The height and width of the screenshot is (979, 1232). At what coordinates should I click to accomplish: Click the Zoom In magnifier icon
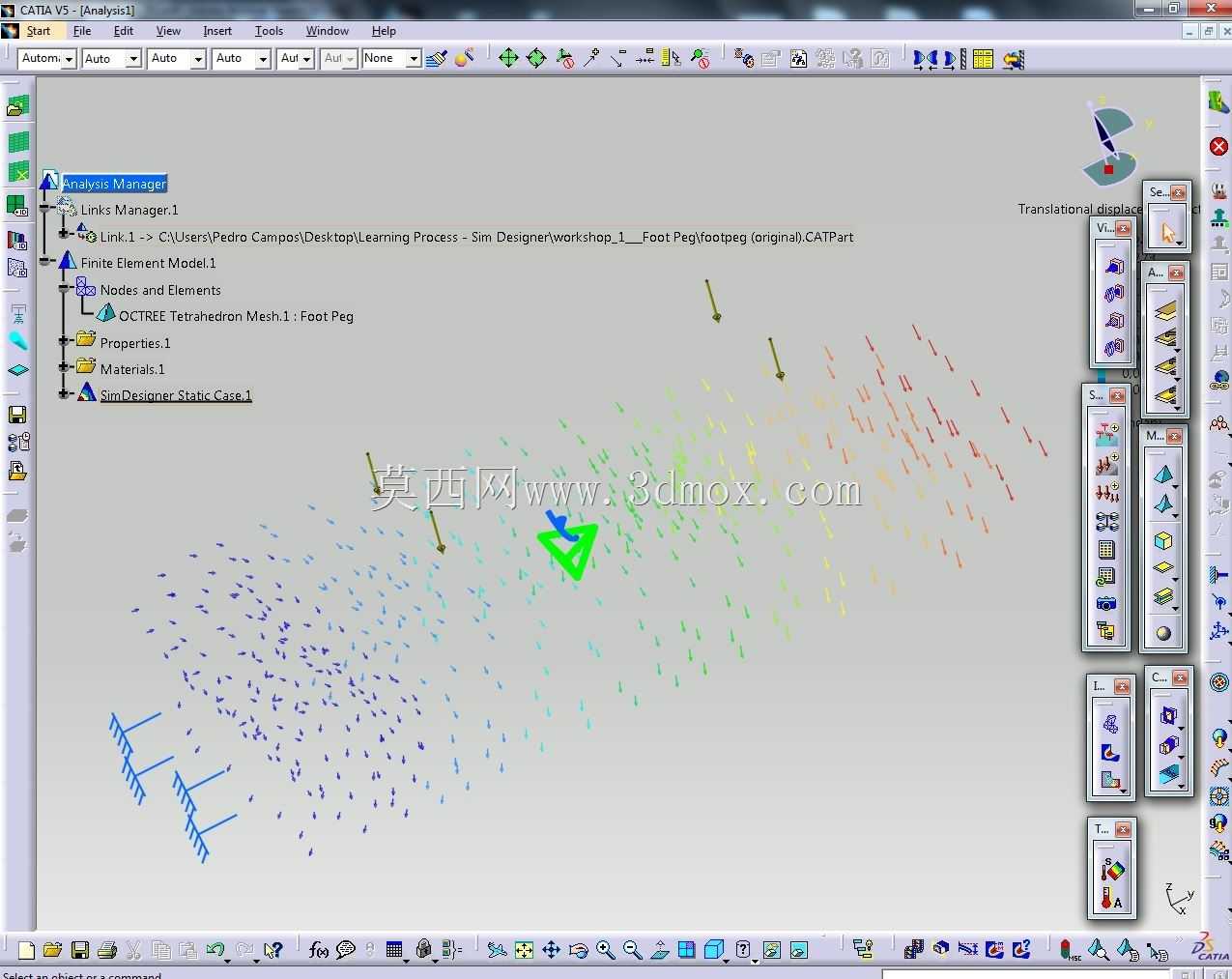pos(605,950)
